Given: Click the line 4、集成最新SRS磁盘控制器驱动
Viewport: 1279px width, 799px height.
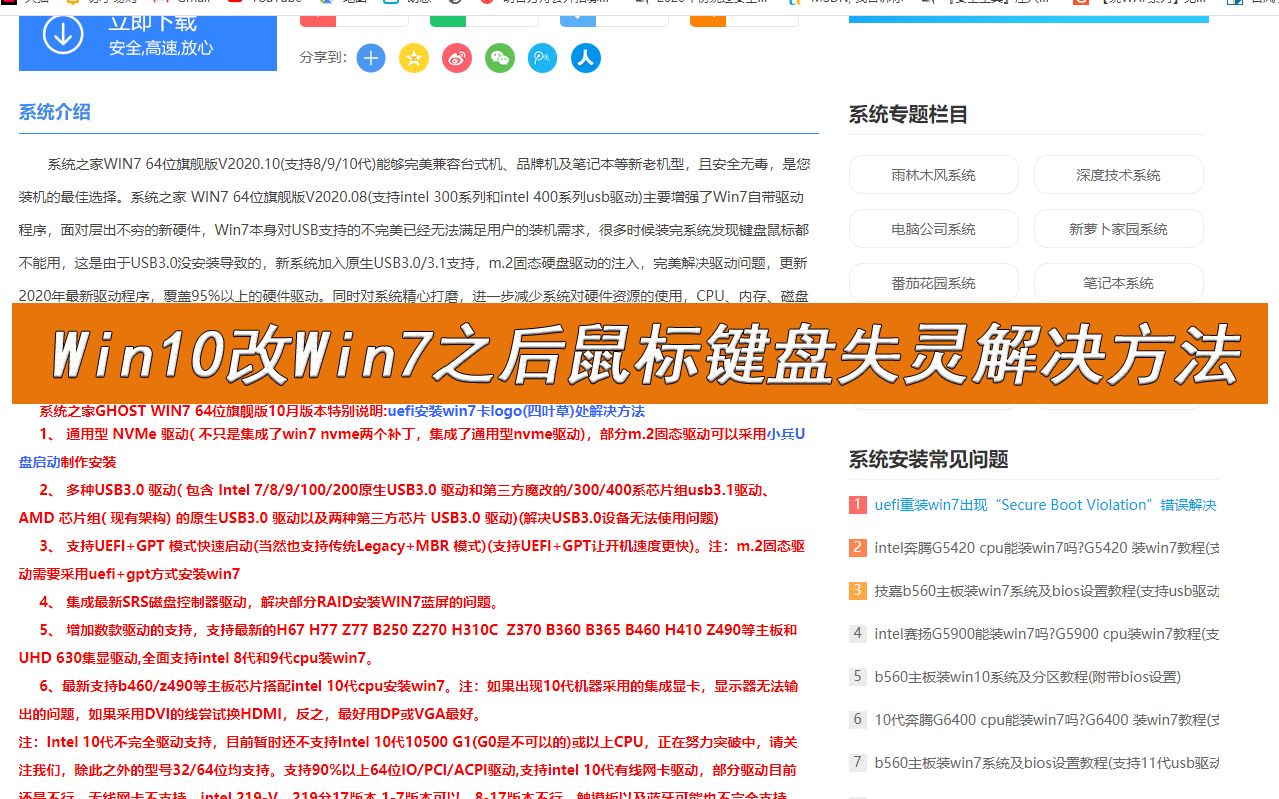Looking at the screenshot, I should tap(269, 602).
